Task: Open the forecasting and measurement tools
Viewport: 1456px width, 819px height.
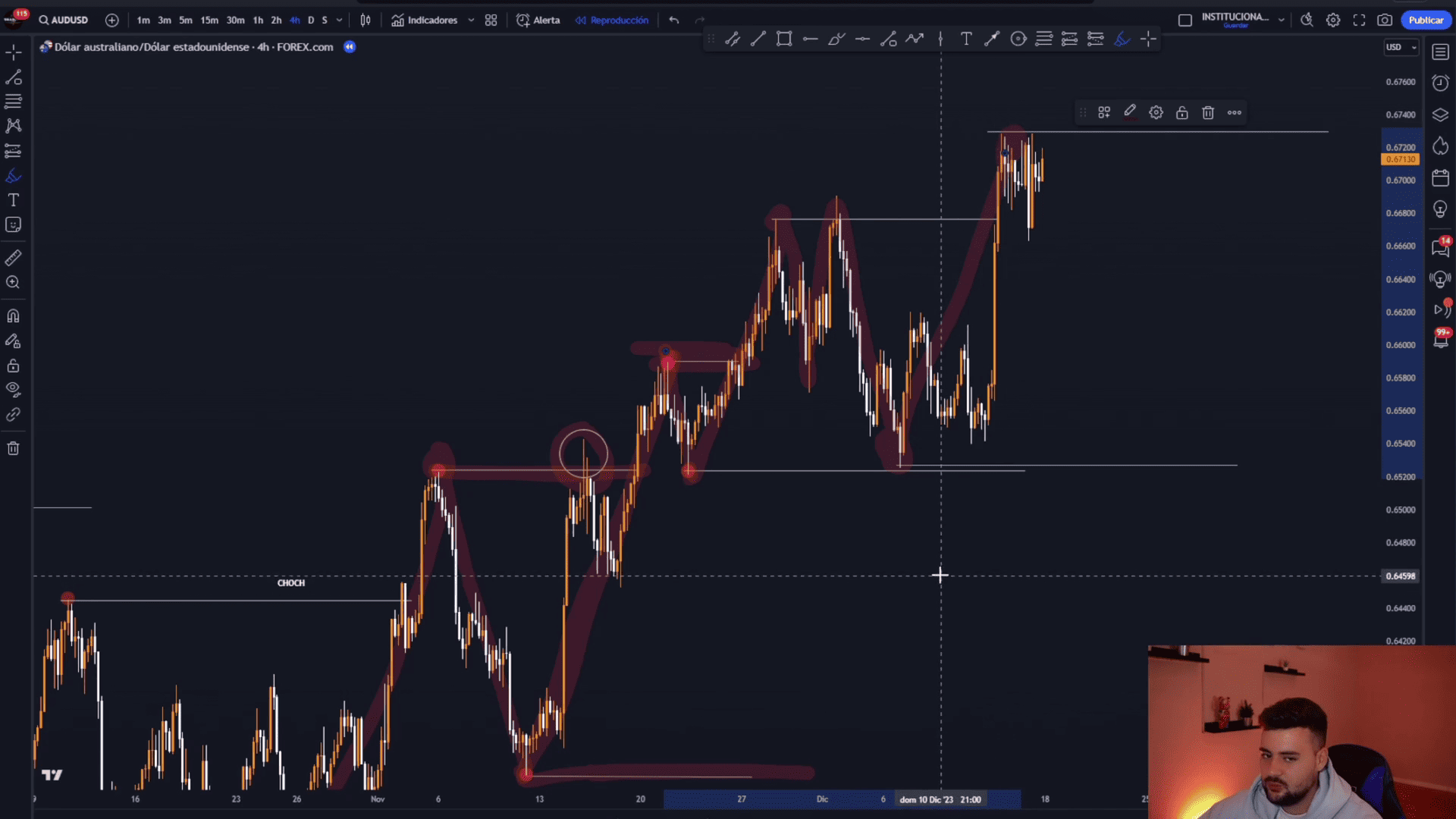Action: pos(13,151)
